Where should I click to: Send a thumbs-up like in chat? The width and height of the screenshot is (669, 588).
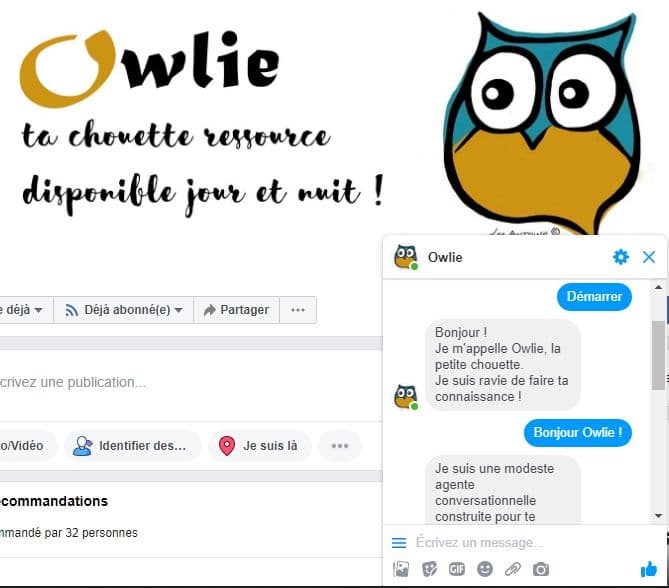pos(649,569)
